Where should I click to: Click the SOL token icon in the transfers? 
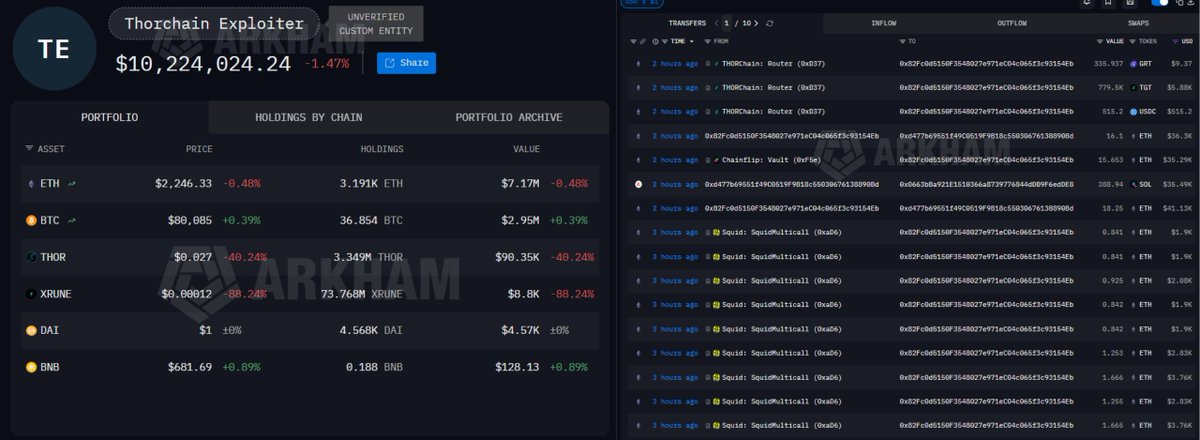[x=1134, y=184]
